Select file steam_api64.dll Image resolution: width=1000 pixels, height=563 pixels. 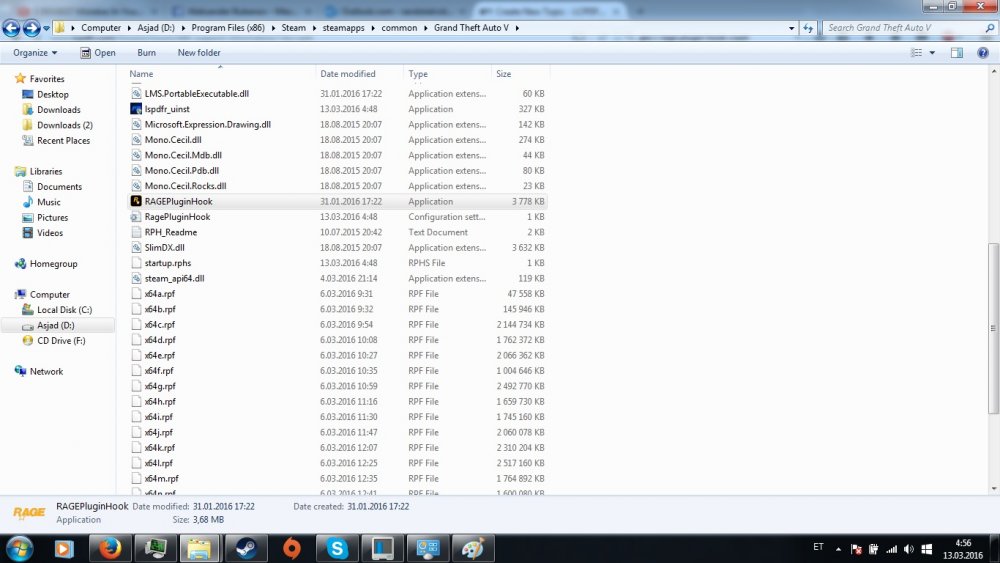[x=174, y=279]
